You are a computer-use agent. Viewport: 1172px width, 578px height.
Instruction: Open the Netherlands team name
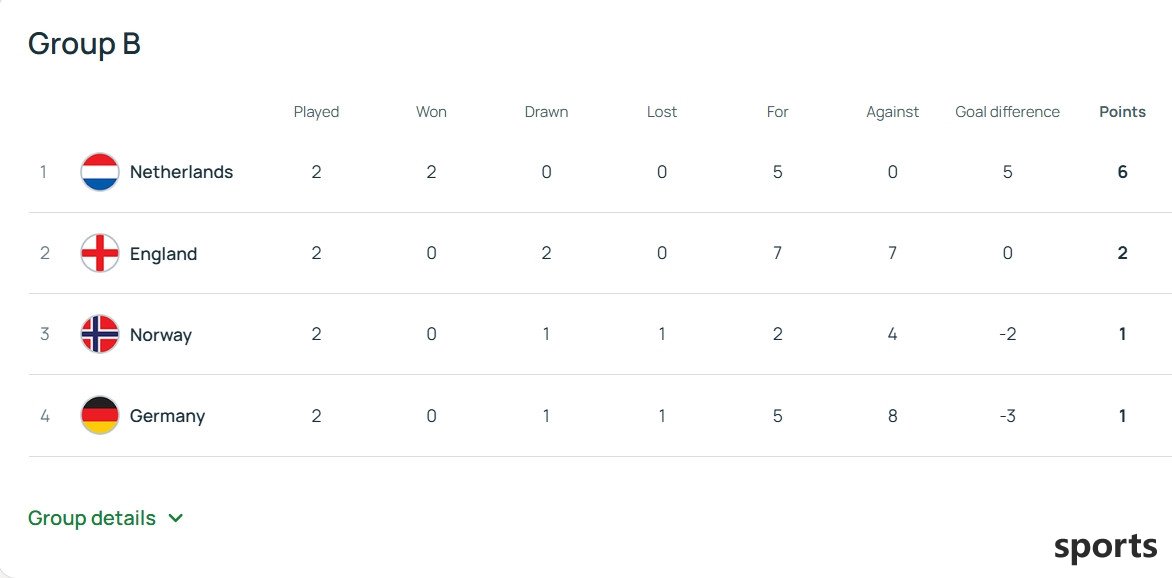point(182,172)
